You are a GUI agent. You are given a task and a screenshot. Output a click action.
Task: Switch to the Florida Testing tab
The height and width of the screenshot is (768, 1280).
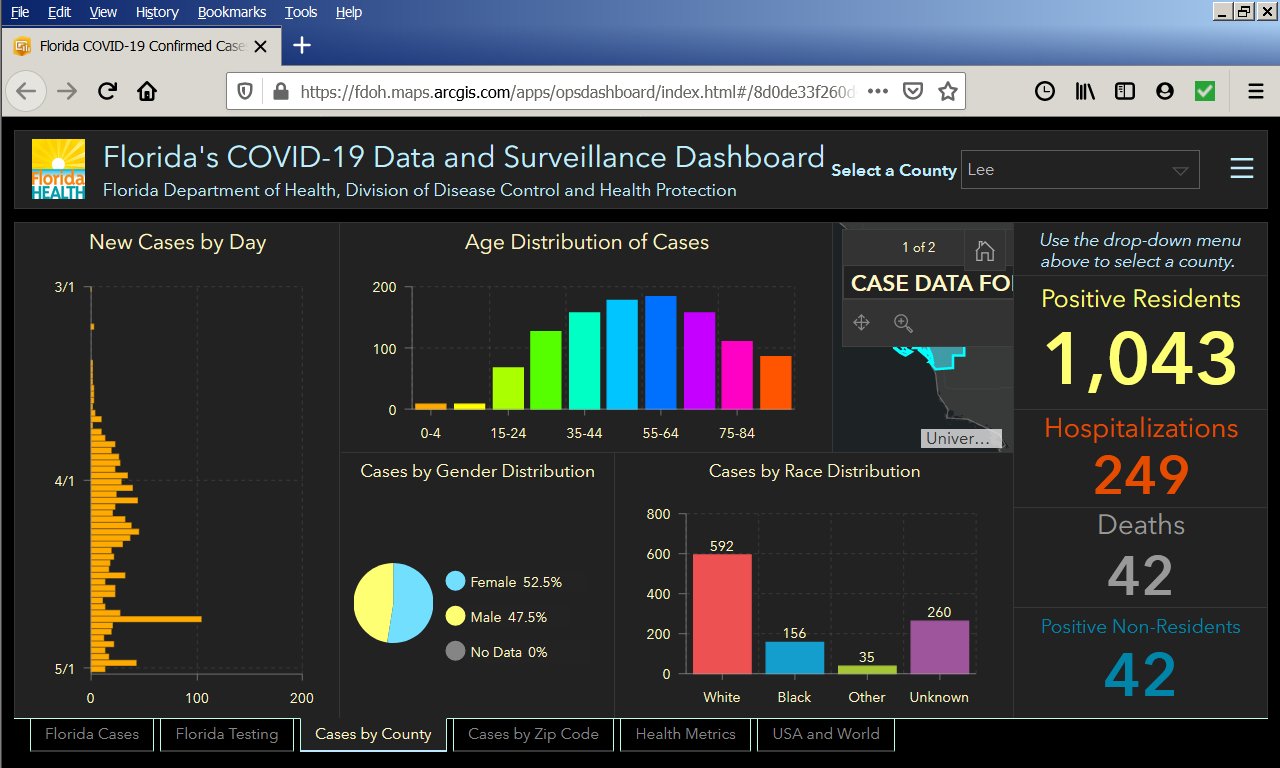point(227,734)
